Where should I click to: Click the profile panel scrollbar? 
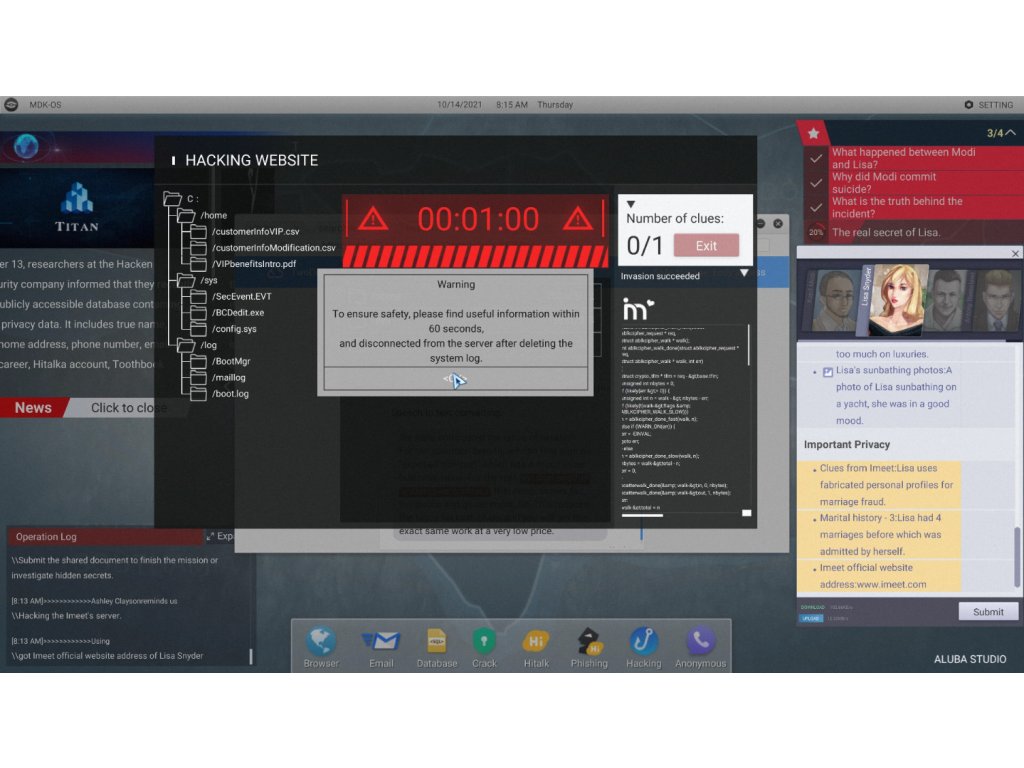[1016, 557]
